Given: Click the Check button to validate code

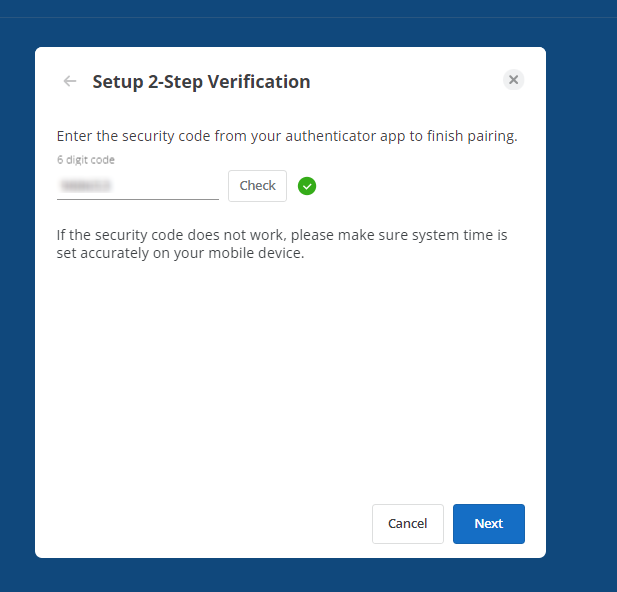Looking at the screenshot, I should coord(257,186).
